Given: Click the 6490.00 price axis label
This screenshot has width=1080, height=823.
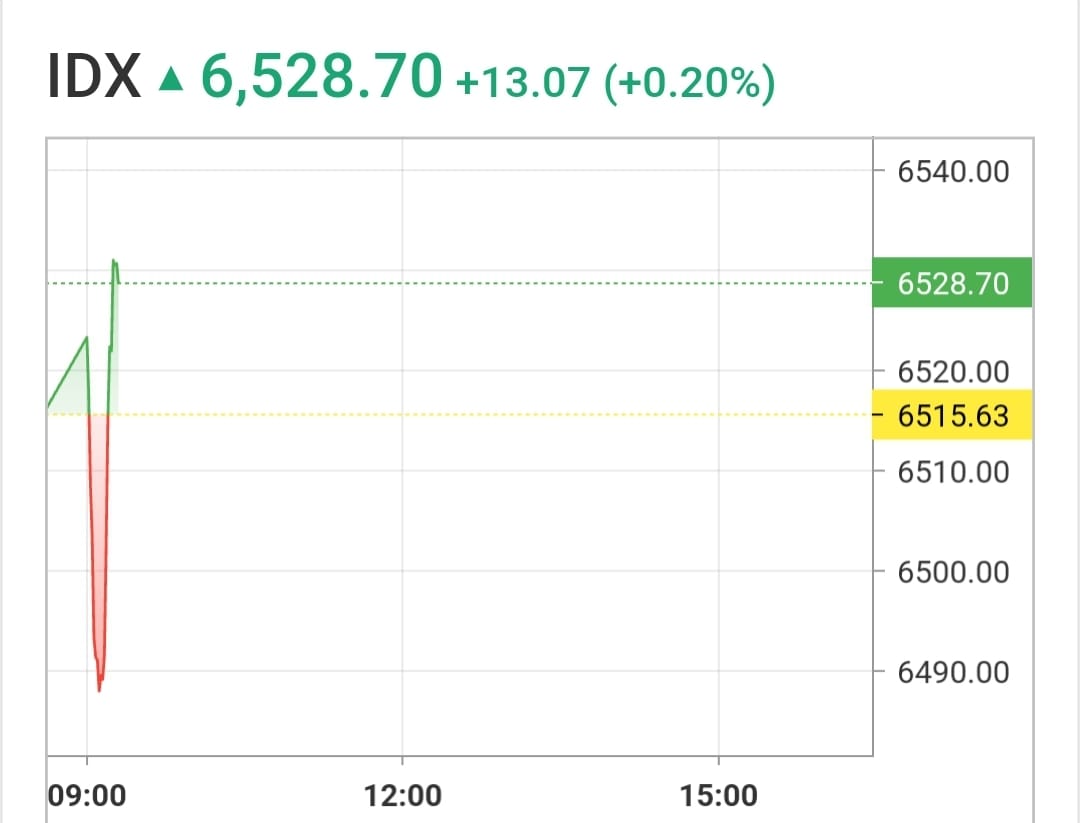Looking at the screenshot, I should [x=953, y=671].
